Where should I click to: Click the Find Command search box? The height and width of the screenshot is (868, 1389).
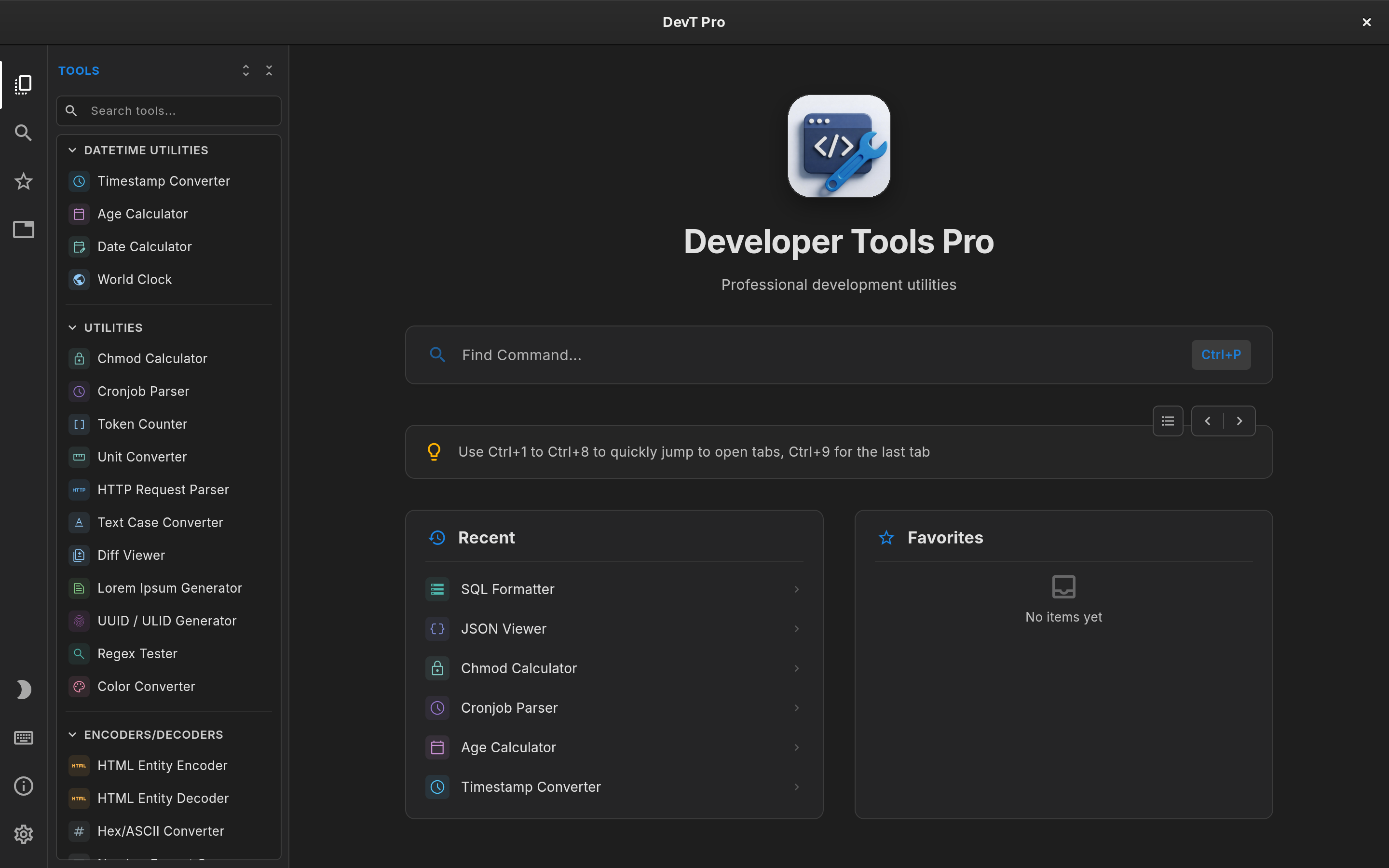coord(839,355)
